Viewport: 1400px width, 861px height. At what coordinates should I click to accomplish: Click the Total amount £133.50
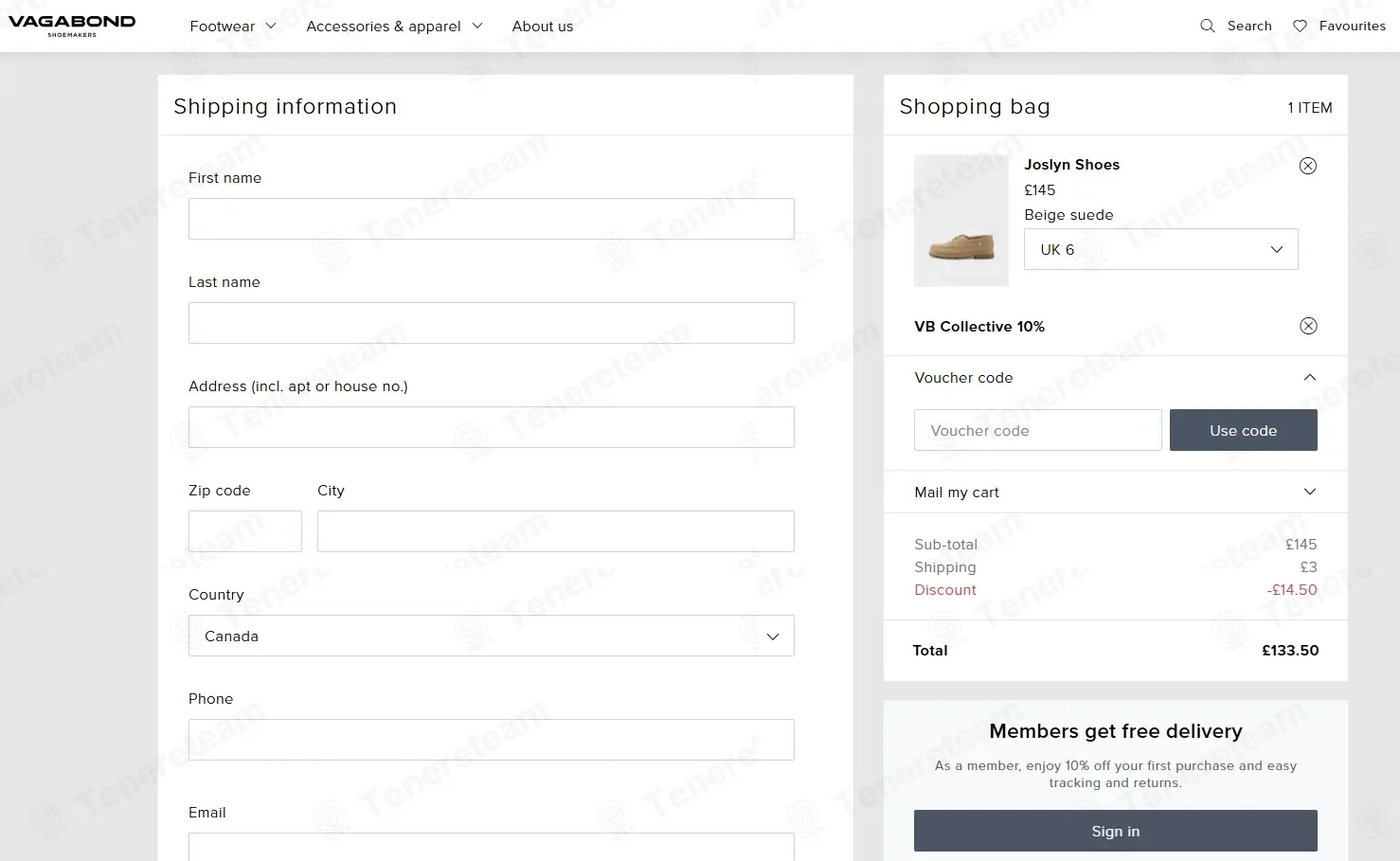tap(1290, 650)
